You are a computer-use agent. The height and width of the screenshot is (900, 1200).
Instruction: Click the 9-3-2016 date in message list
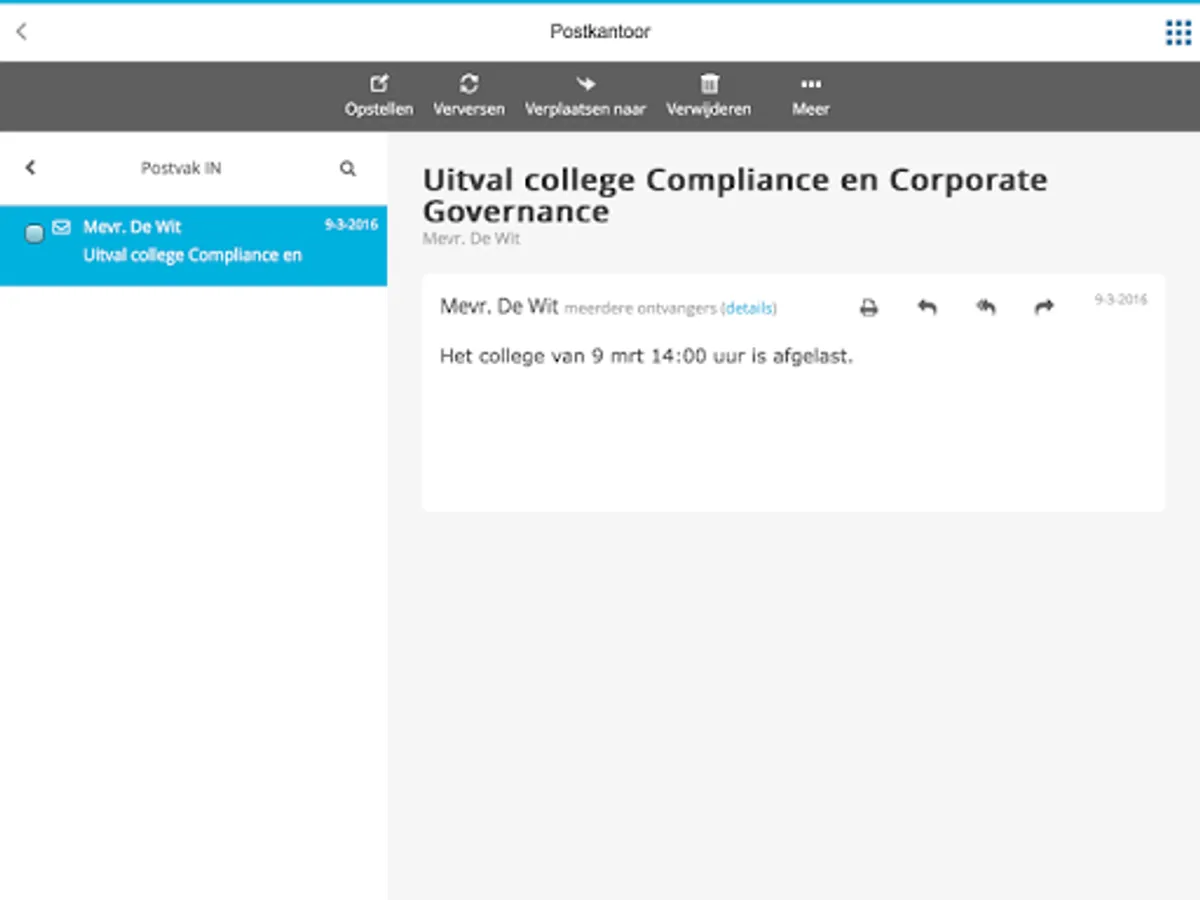pos(351,225)
